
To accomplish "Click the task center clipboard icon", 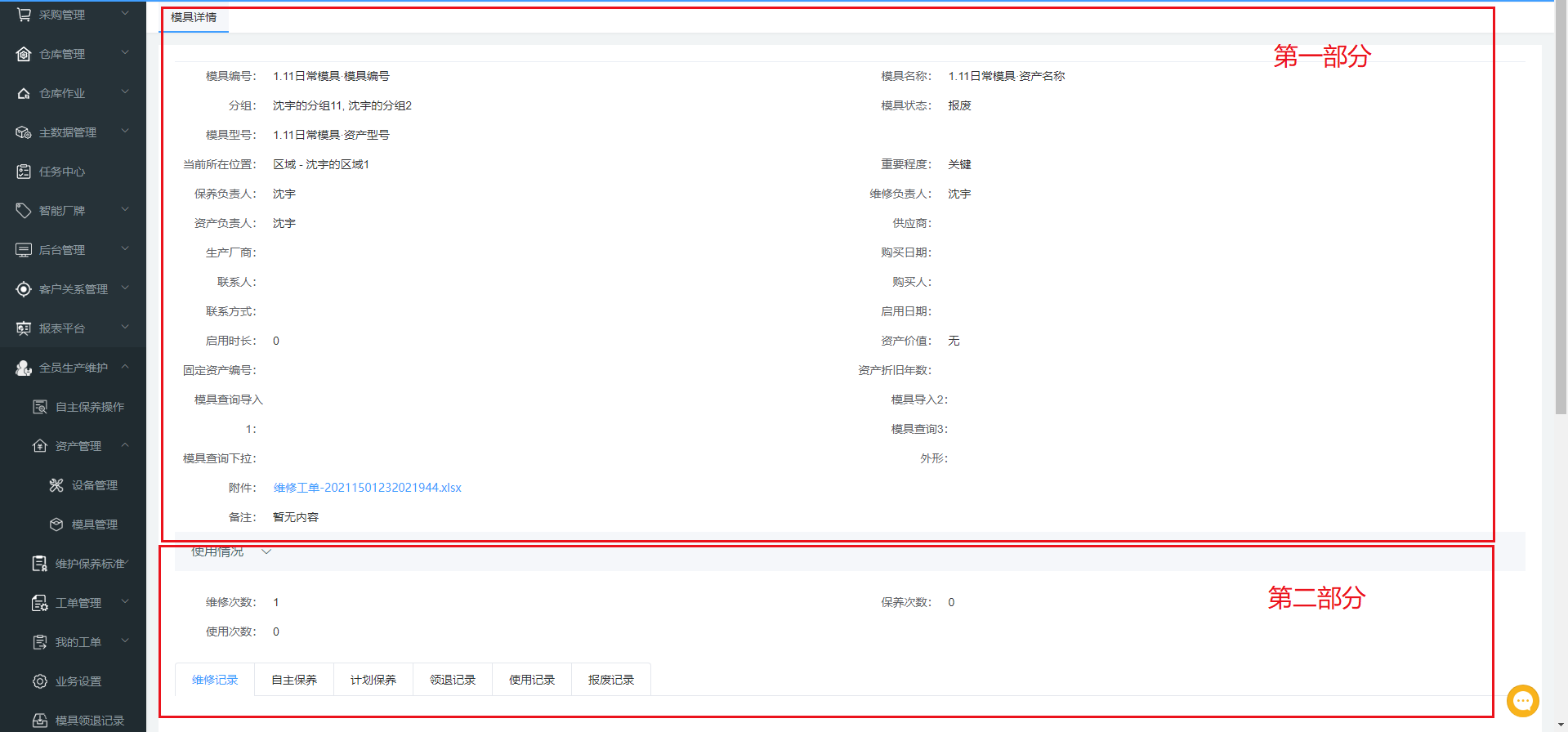I will (x=24, y=172).
